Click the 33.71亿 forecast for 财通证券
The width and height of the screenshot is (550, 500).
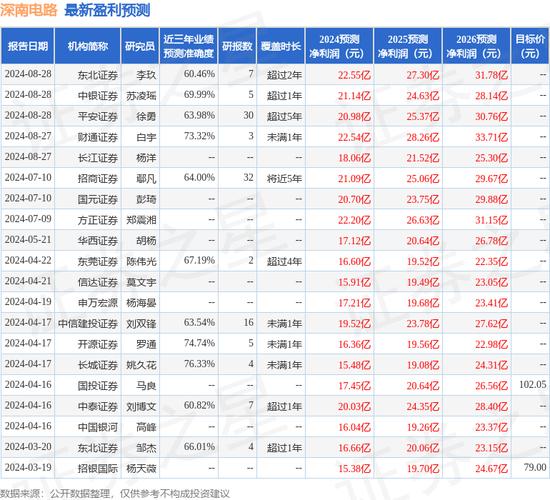[491, 137]
